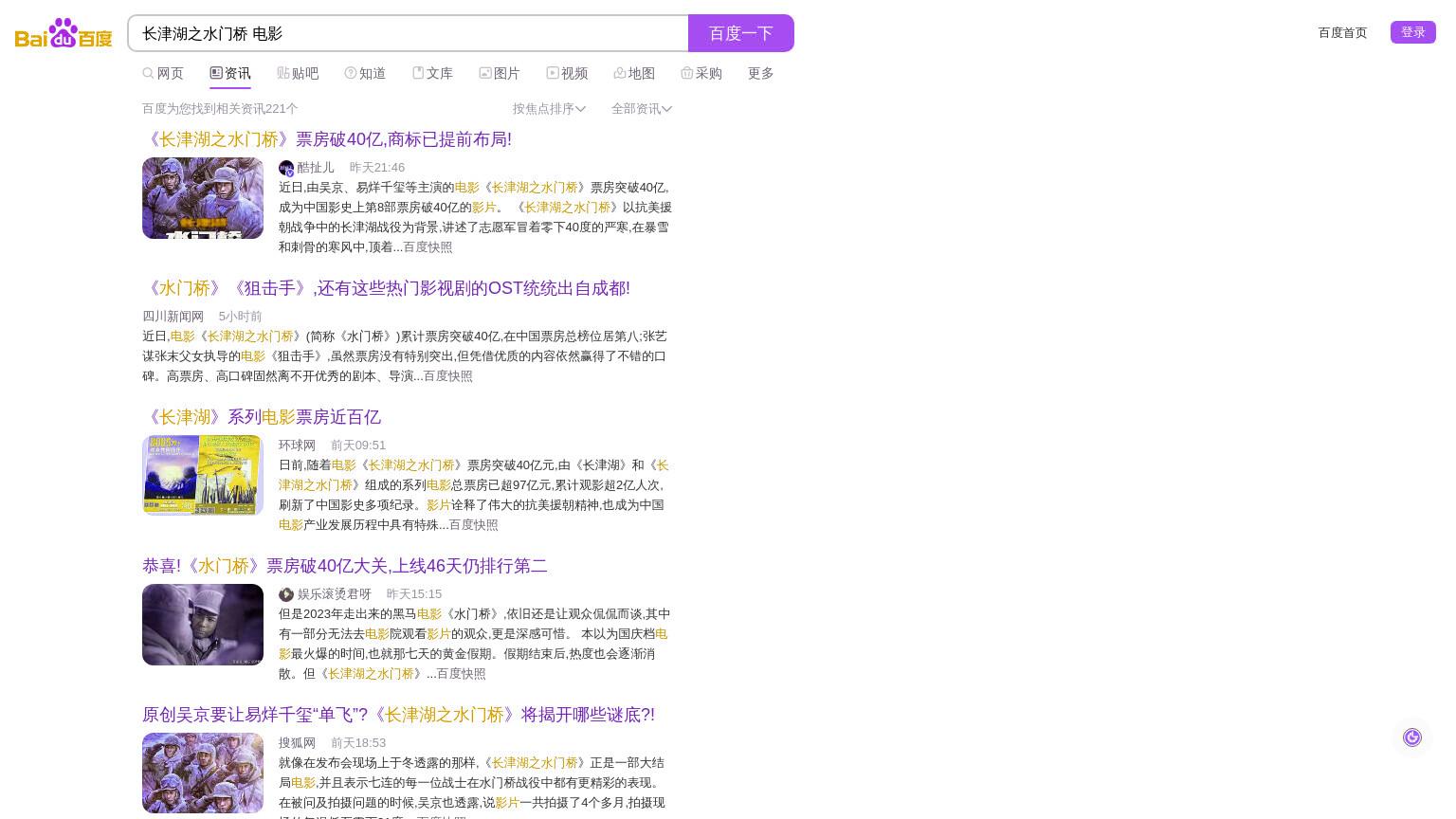Switch to the 图片 tab
The image size is (1456, 819).
506,73
